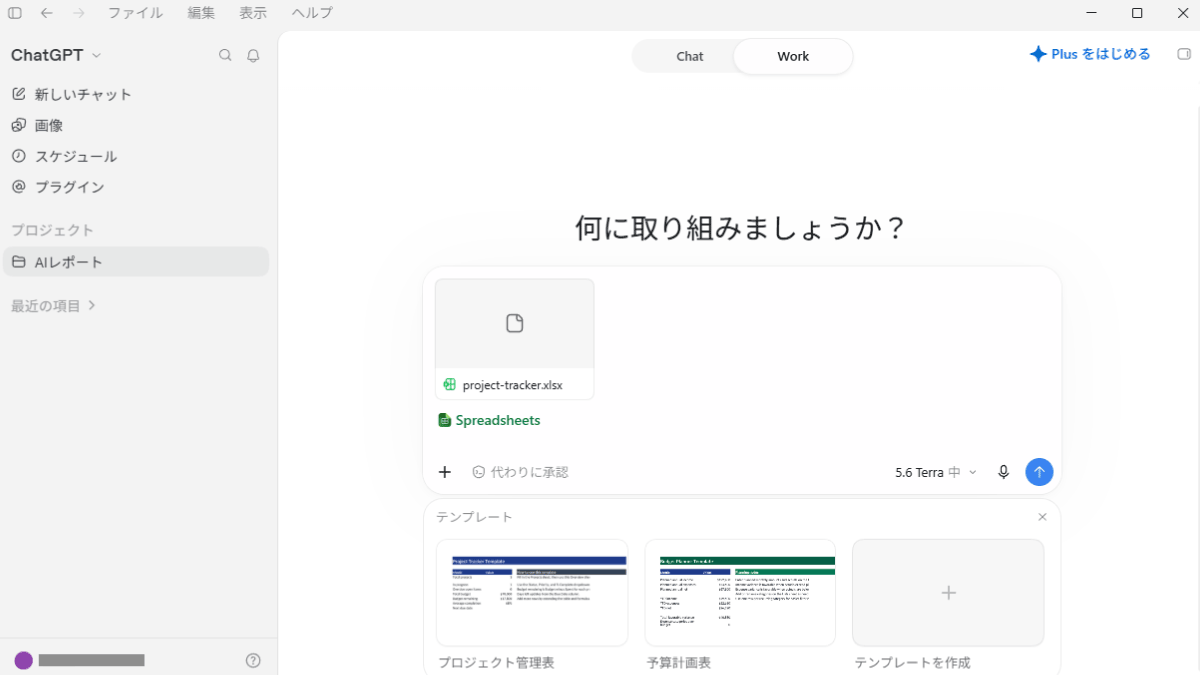
Task: Open the help question mark icon
Action: [x=253, y=660]
